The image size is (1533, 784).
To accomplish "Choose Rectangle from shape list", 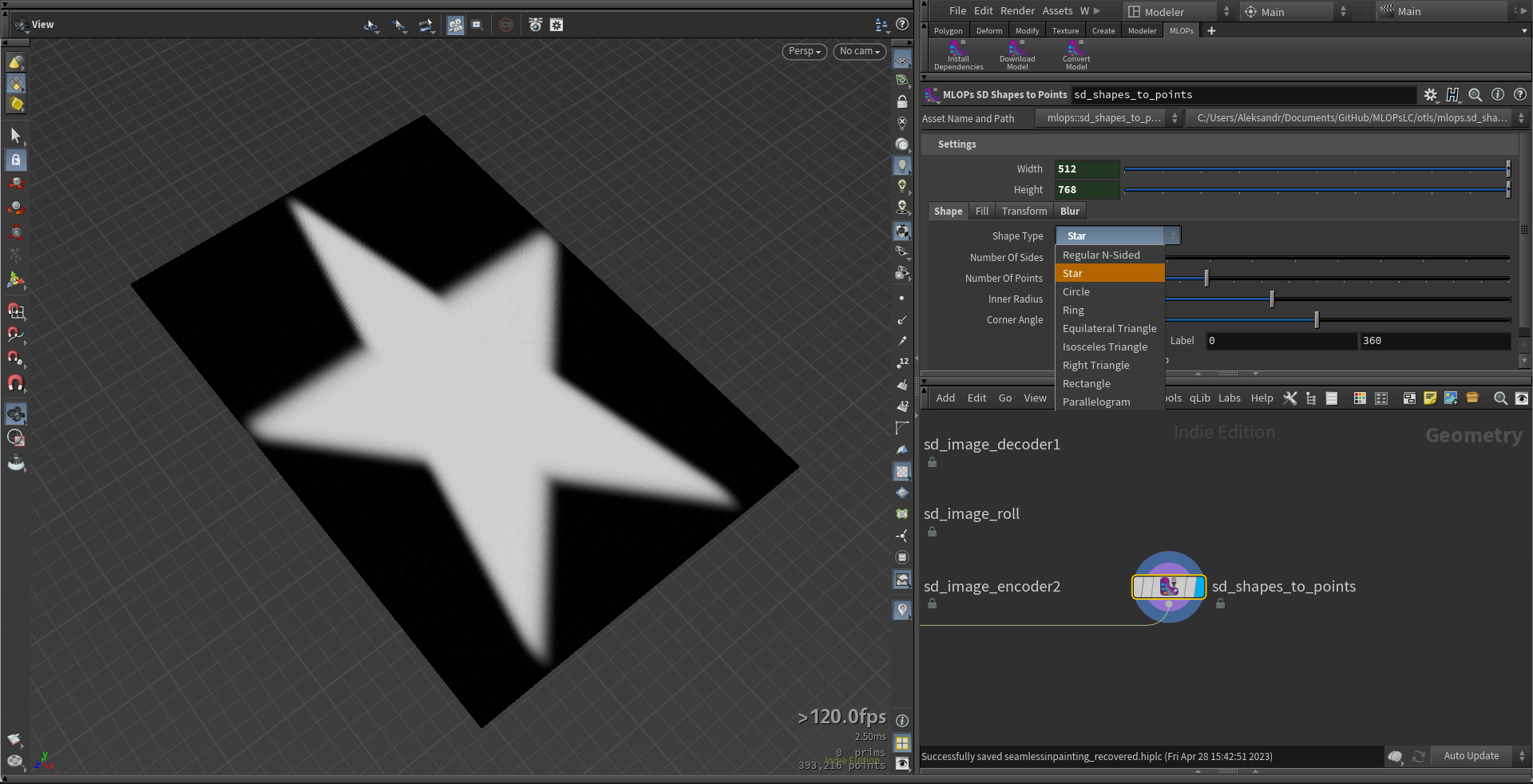I will pyautogui.click(x=1110, y=384).
